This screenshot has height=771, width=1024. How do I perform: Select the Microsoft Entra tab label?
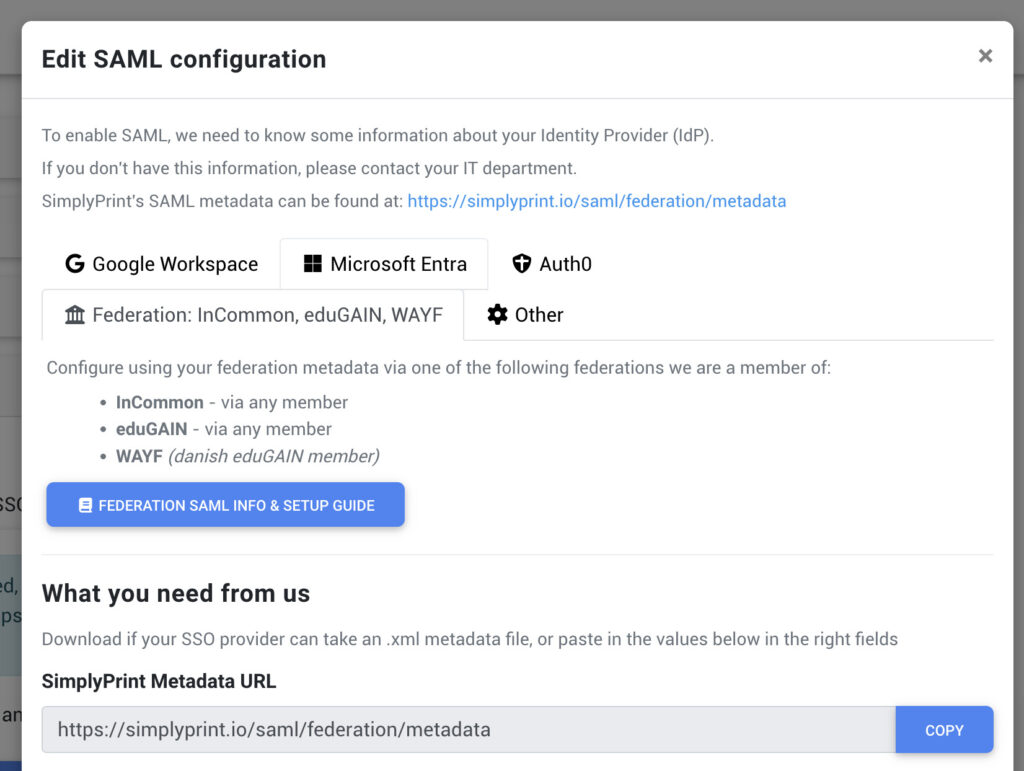tap(398, 264)
